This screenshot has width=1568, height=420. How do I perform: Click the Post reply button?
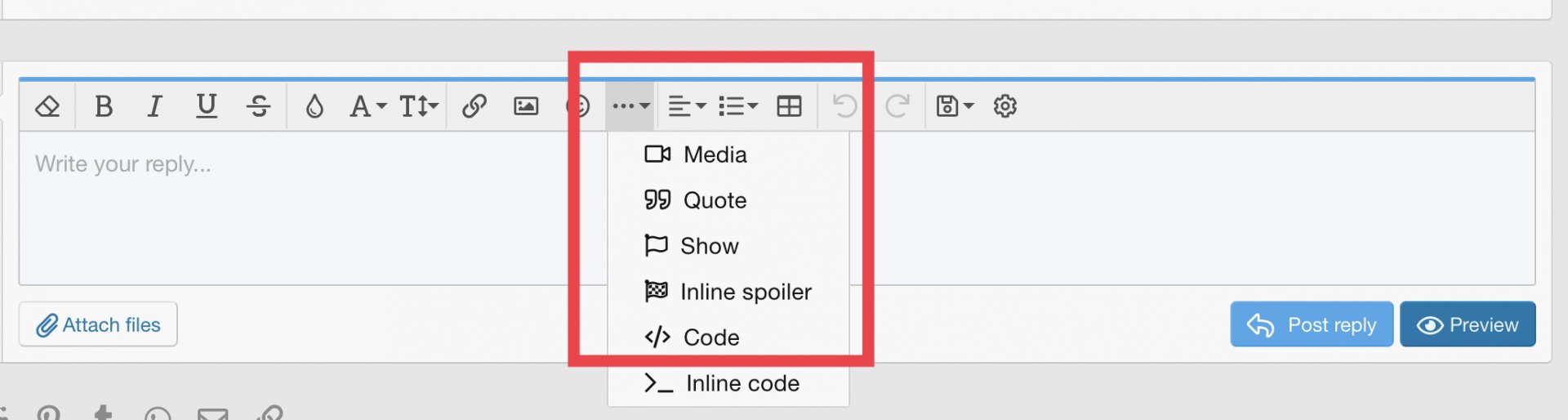[x=1312, y=324]
